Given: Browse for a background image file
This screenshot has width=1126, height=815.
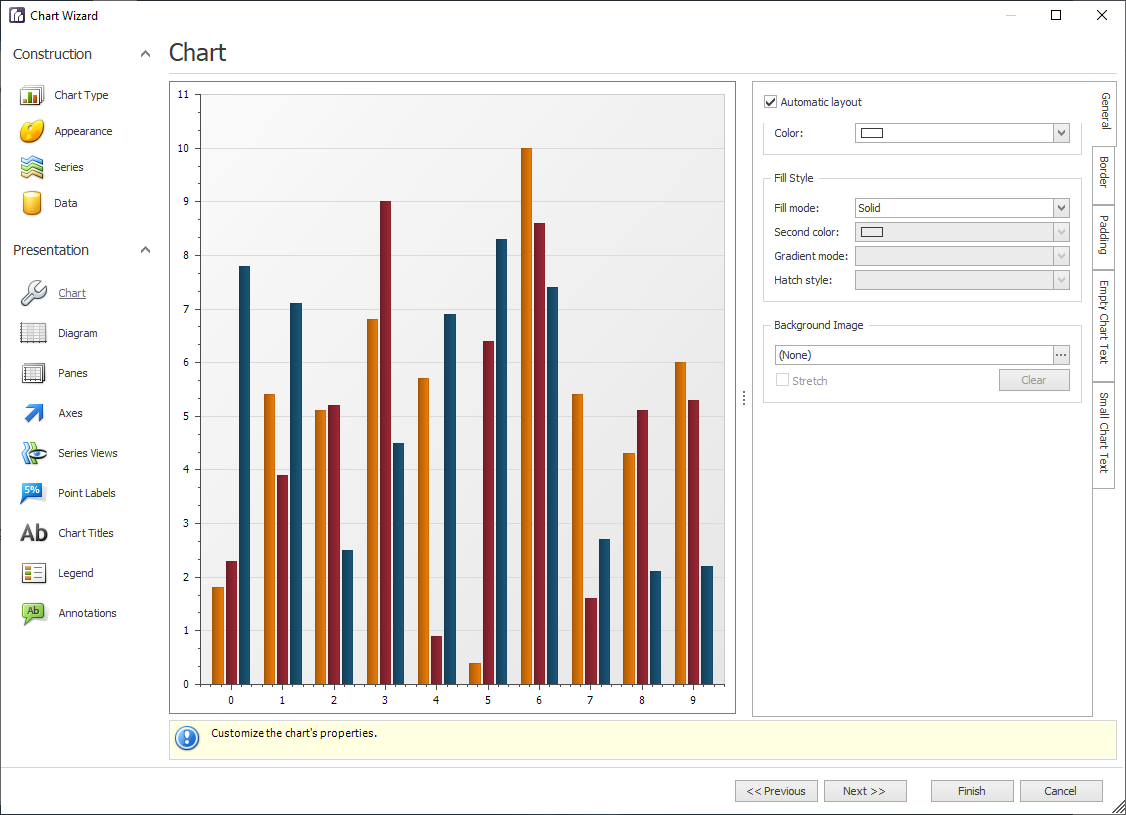Looking at the screenshot, I should click(x=1060, y=355).
